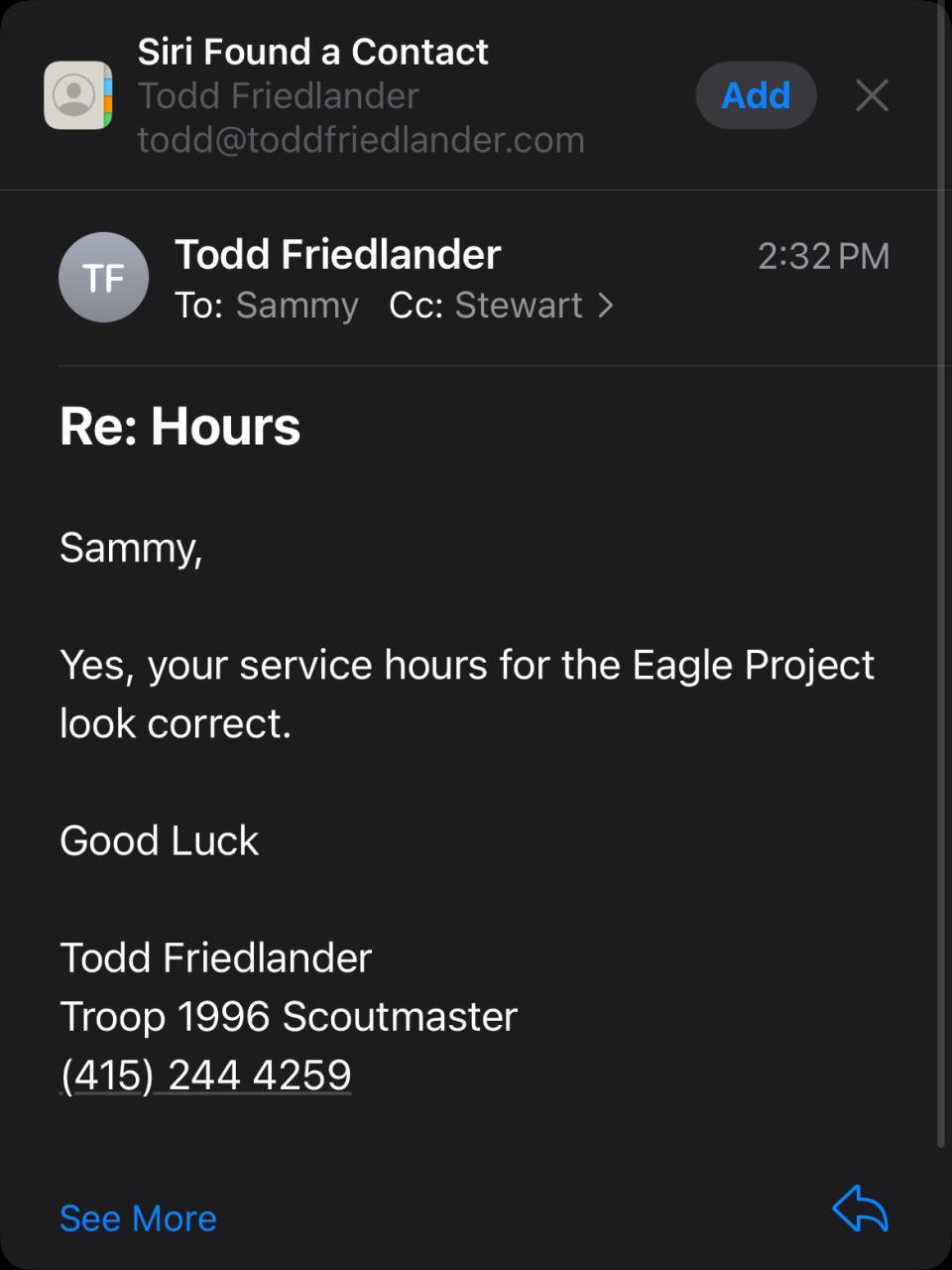Screen dimensions: 952x1270
Task: Open the See More link
Action: tap(138, 1217)
